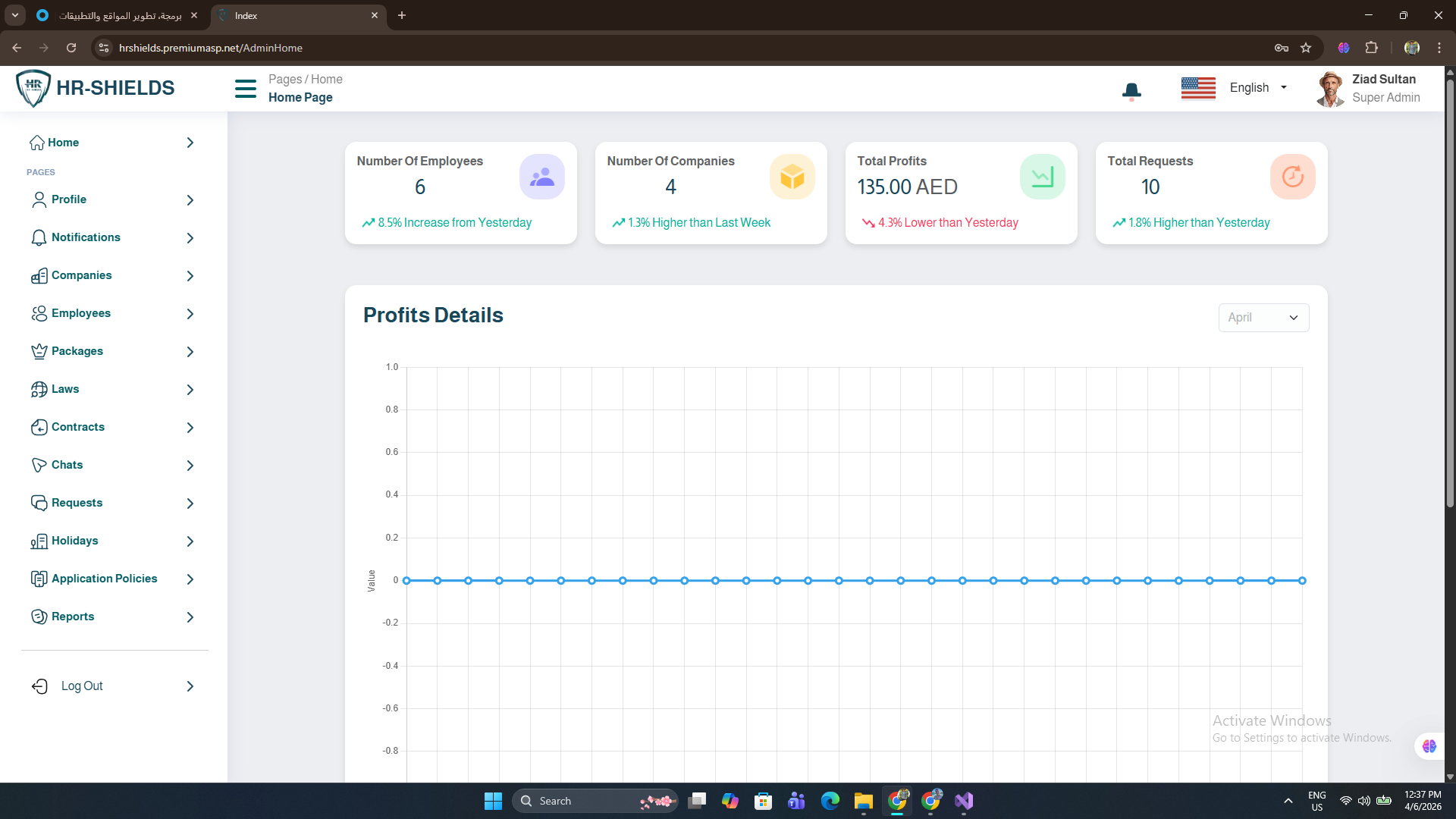This screenshot has width=1456, height=819.
Task: Click the Home breadcrumb link
Action: point(327,79)
